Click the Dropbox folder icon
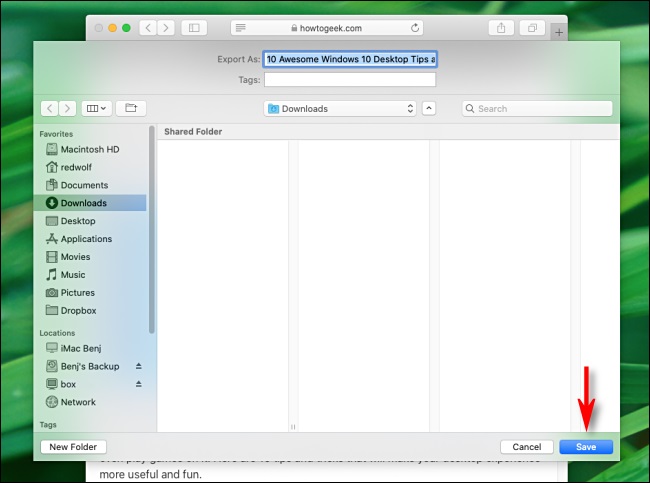The image size is (650, 483). pos(52,310)
